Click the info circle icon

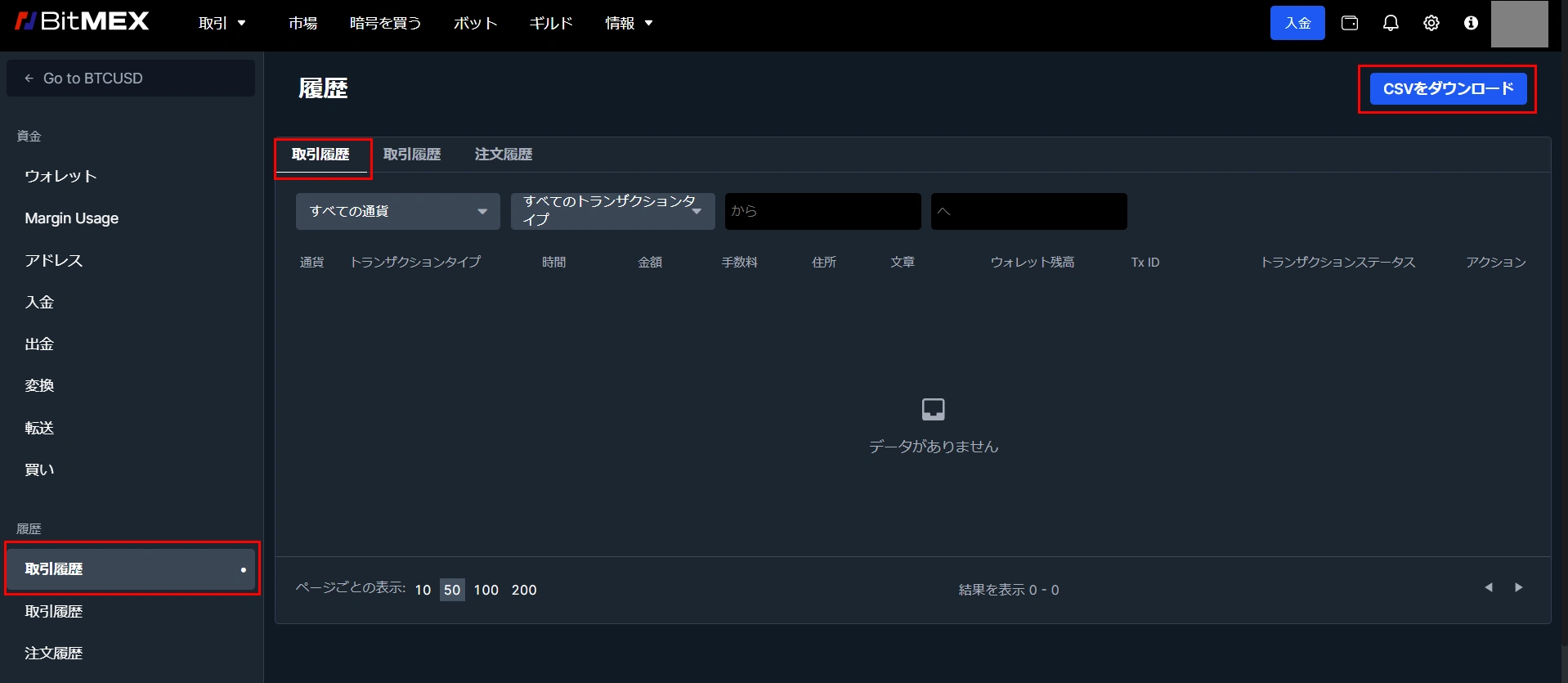click(x=1471, y=23)
